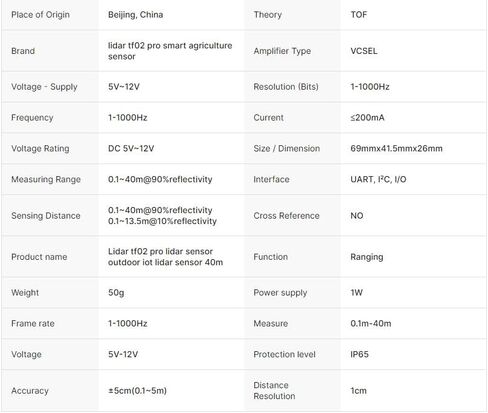Viewport: 488px width, 413px height.
Task: Select the ≤200mA current value
Action: click(367, 117)
